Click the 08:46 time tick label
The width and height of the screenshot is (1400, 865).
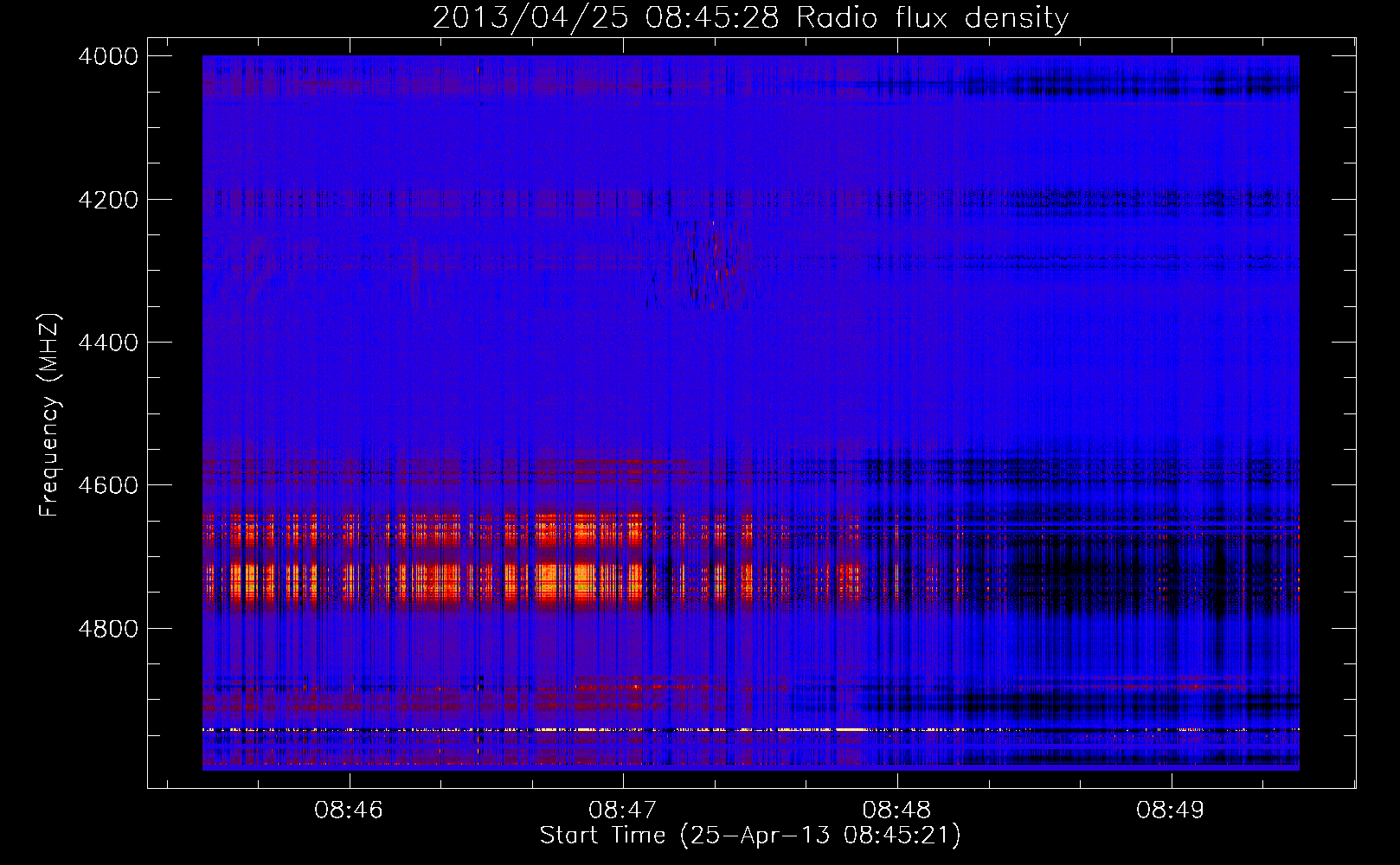(349, 811)
